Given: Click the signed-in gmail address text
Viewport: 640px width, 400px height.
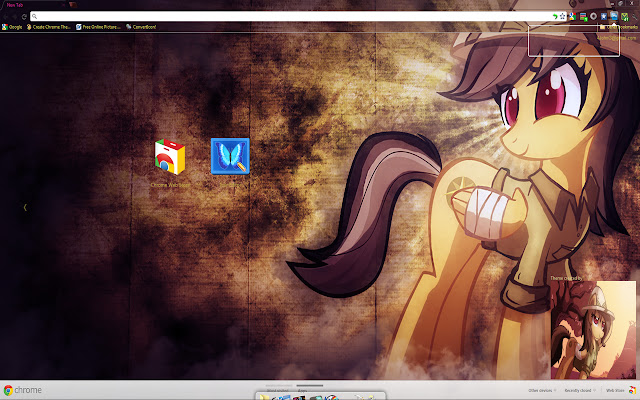Looking at the screenshot, I should pyautogui.click(x=616, y=38).
